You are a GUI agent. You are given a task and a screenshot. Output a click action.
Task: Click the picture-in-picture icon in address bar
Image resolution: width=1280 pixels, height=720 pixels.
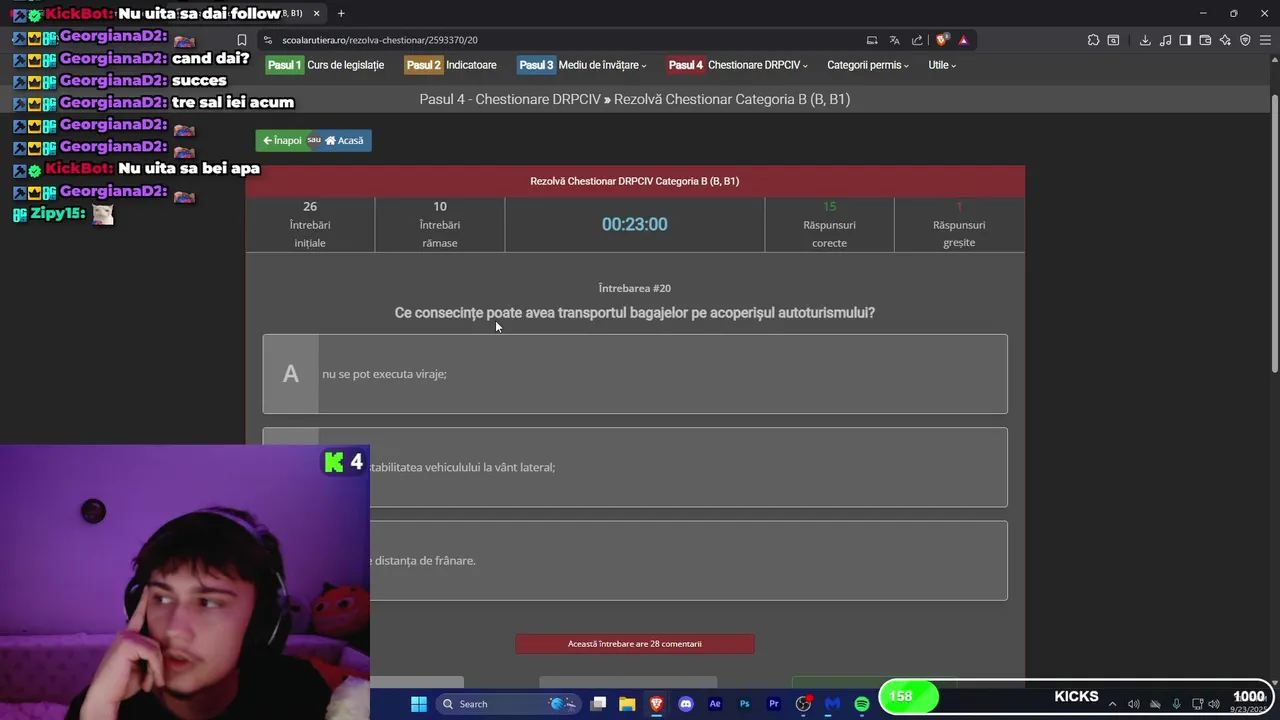tap(872, 40)
